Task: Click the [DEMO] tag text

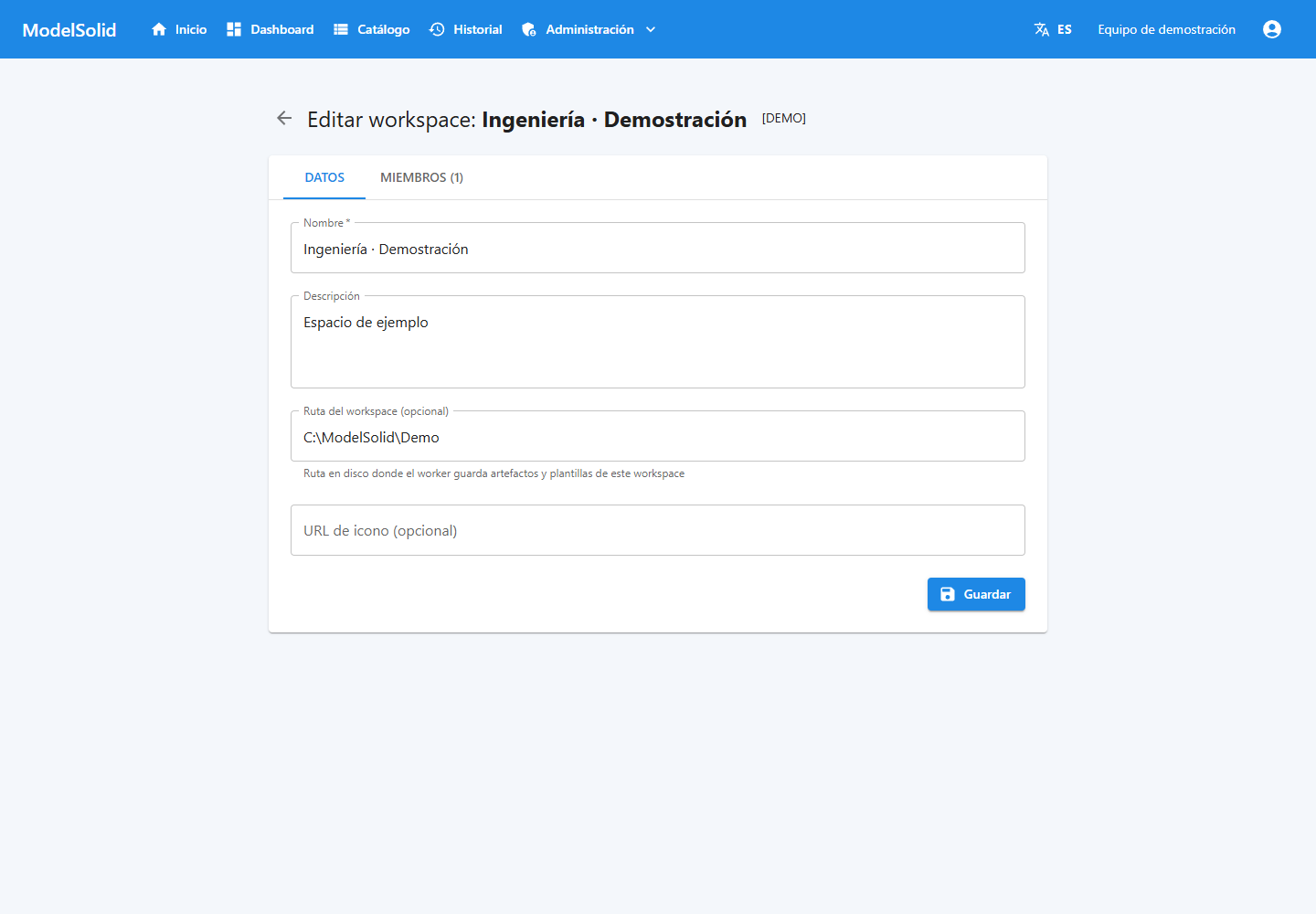Action: click(x=784, y=118)
